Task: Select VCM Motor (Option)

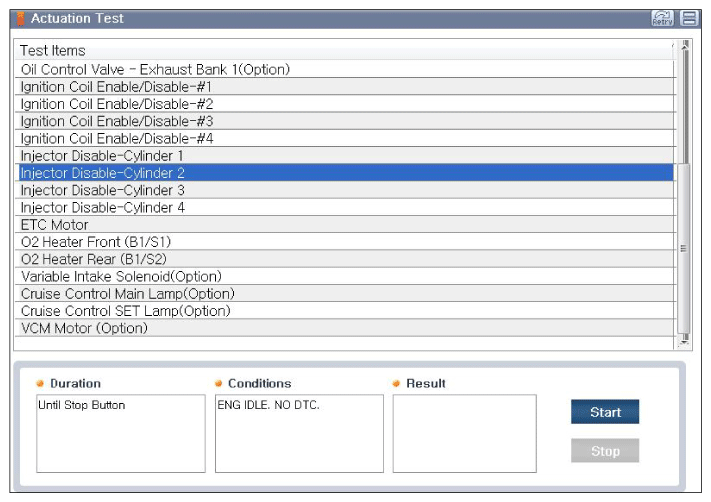Action: (x=345, y=328)
